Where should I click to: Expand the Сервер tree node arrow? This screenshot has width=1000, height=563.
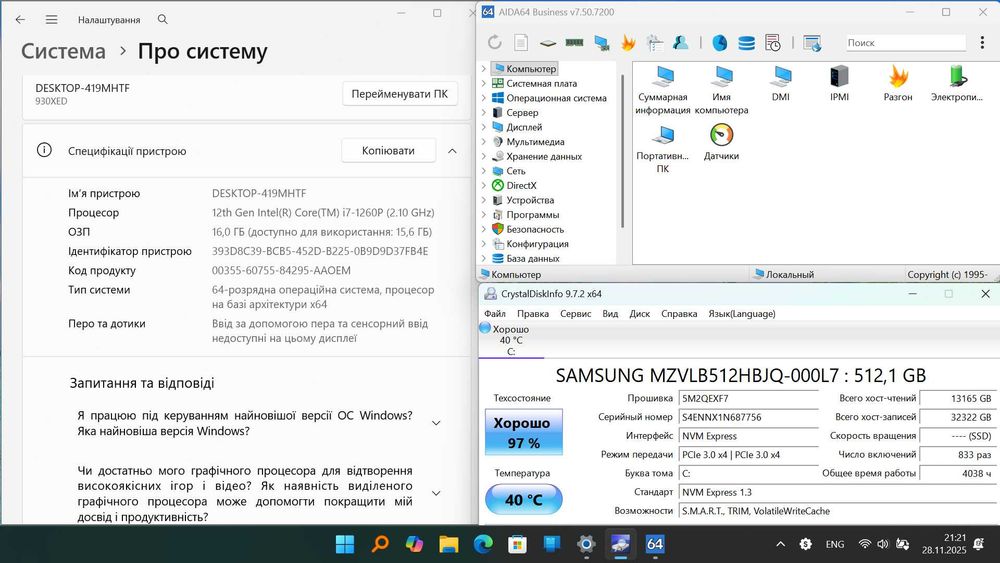click(483, 113)
